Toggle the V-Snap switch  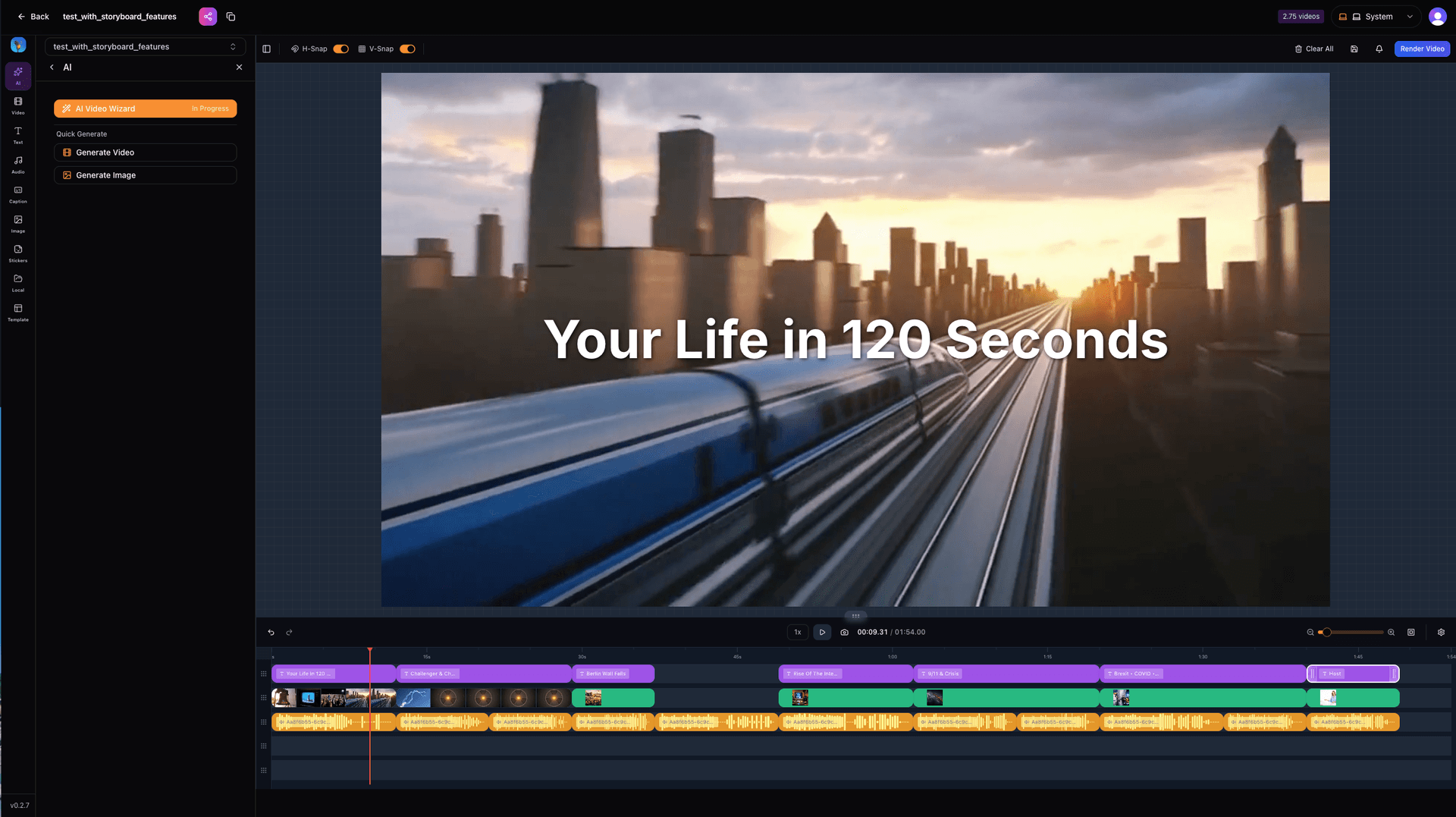click(x=407, y=49)
